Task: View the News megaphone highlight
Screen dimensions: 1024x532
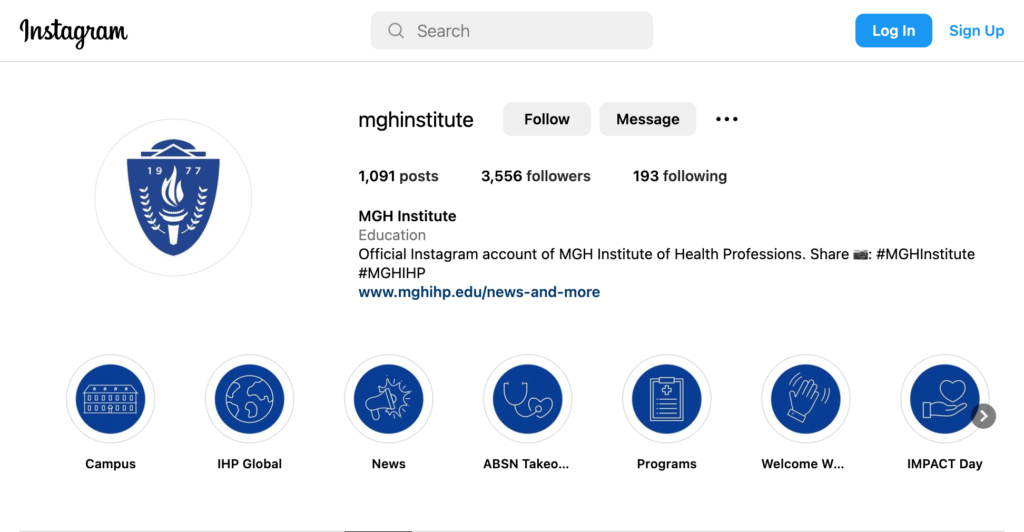Action: (389, 399)
